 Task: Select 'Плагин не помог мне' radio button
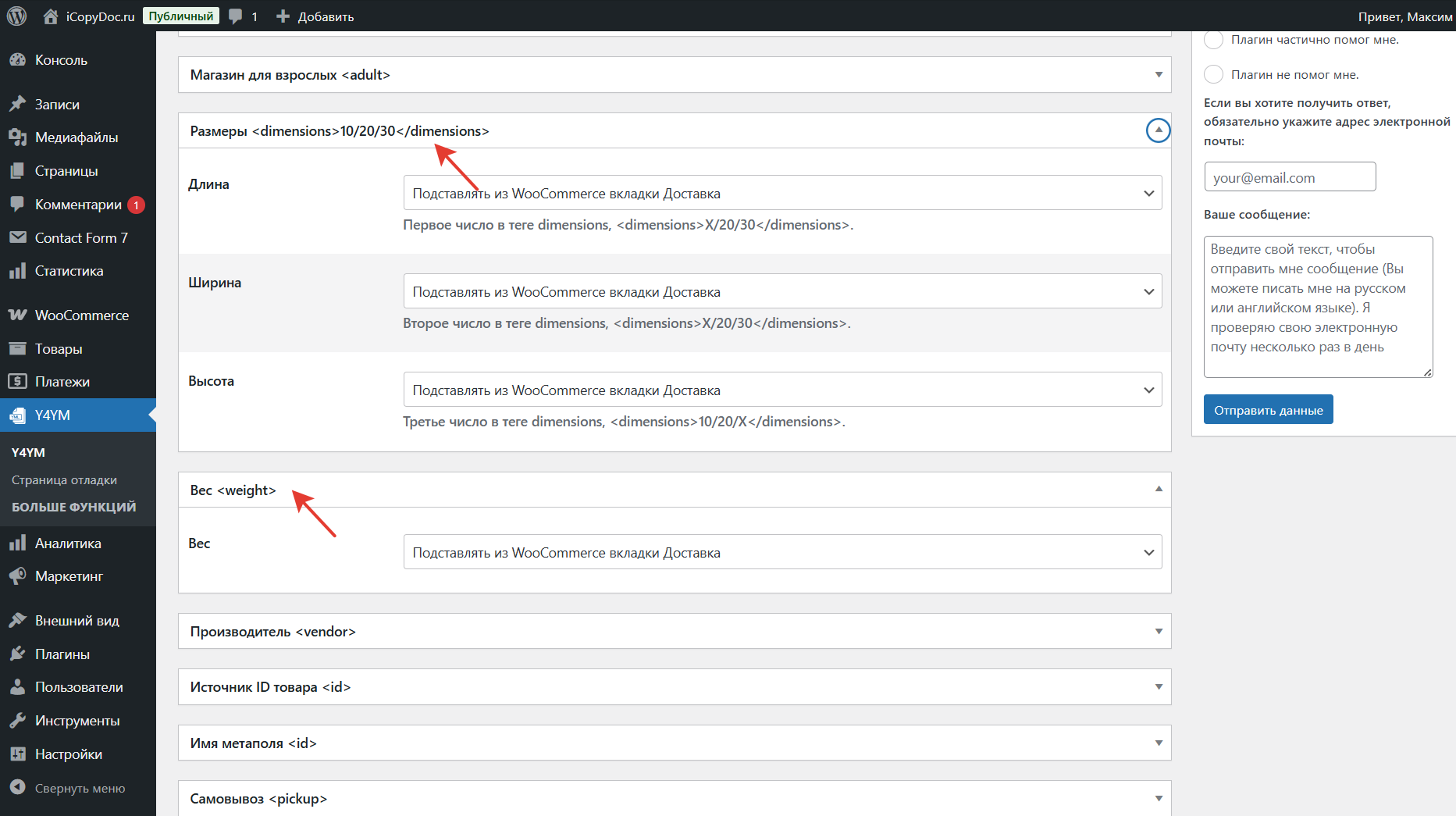pyautogui.click(x=1213, y=75)
